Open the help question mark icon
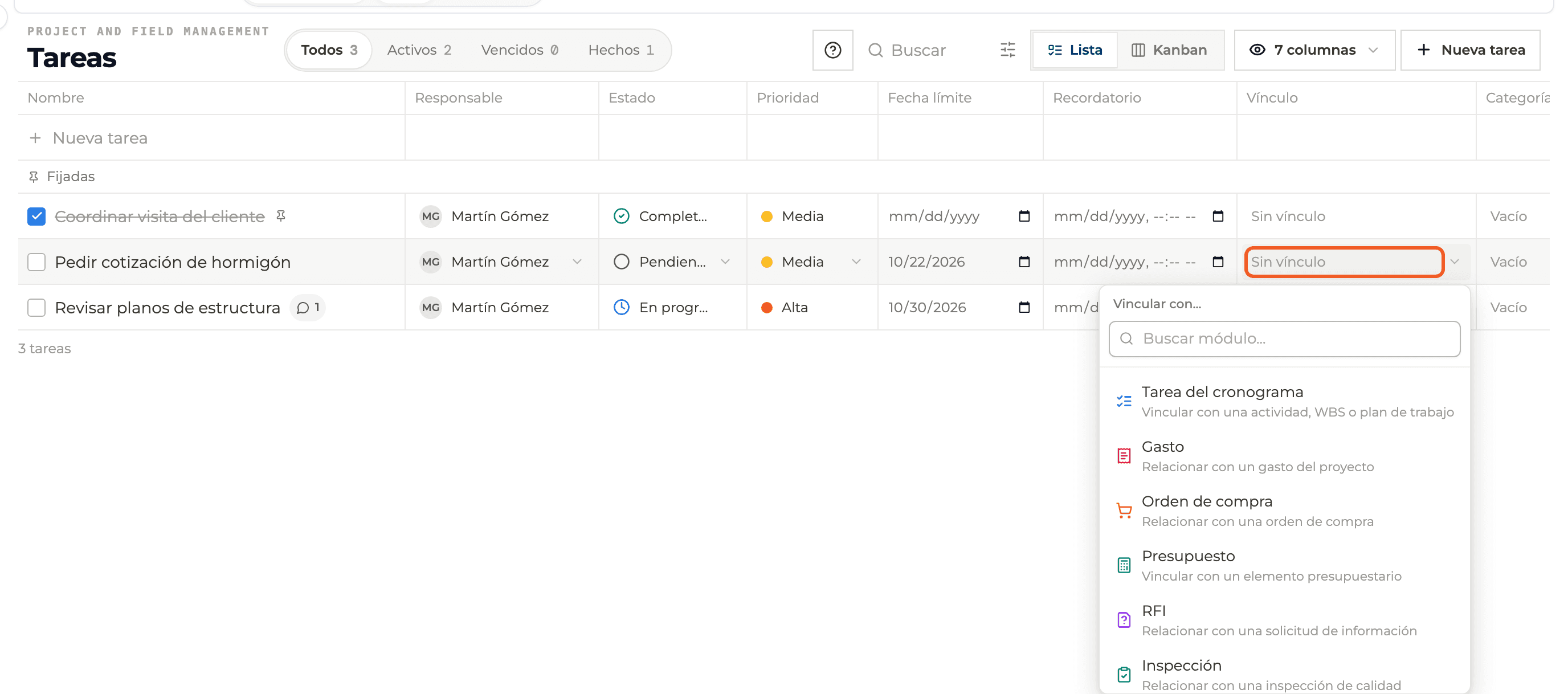 pos(832,50)
